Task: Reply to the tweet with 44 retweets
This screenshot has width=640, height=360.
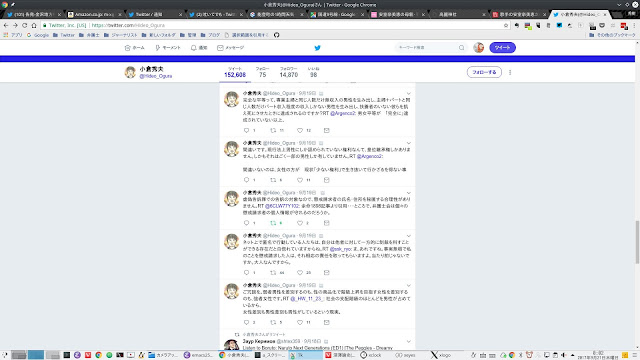Action: click(246, 273)
